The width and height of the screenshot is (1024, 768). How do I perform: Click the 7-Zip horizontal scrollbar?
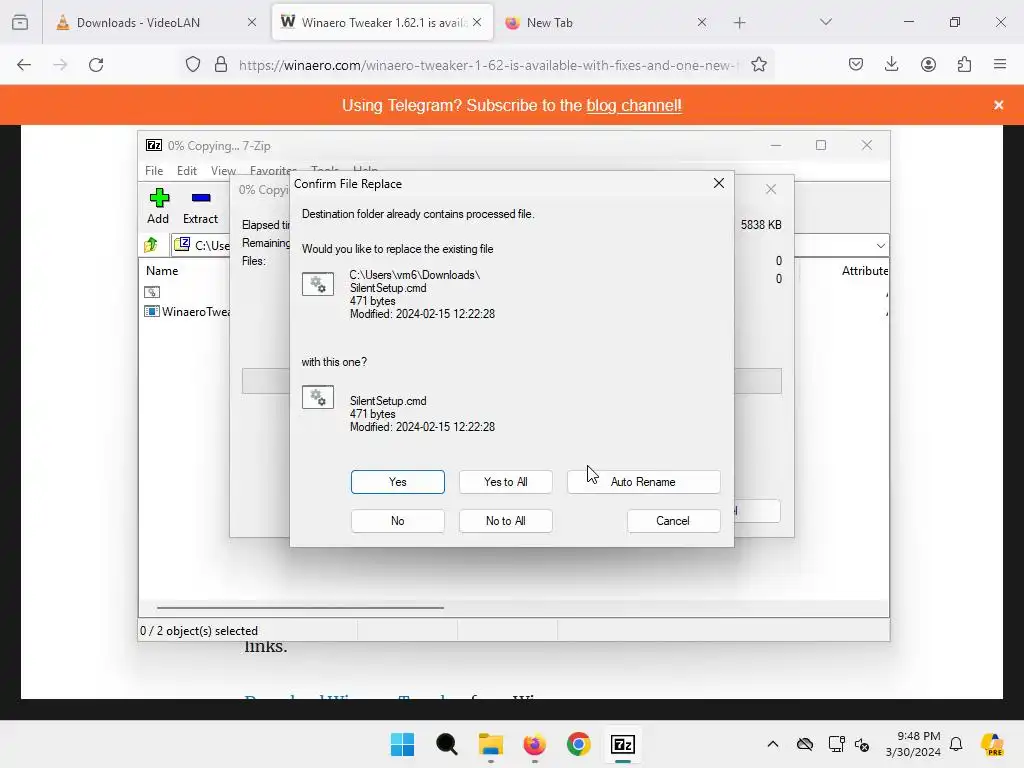click(300, 607)
